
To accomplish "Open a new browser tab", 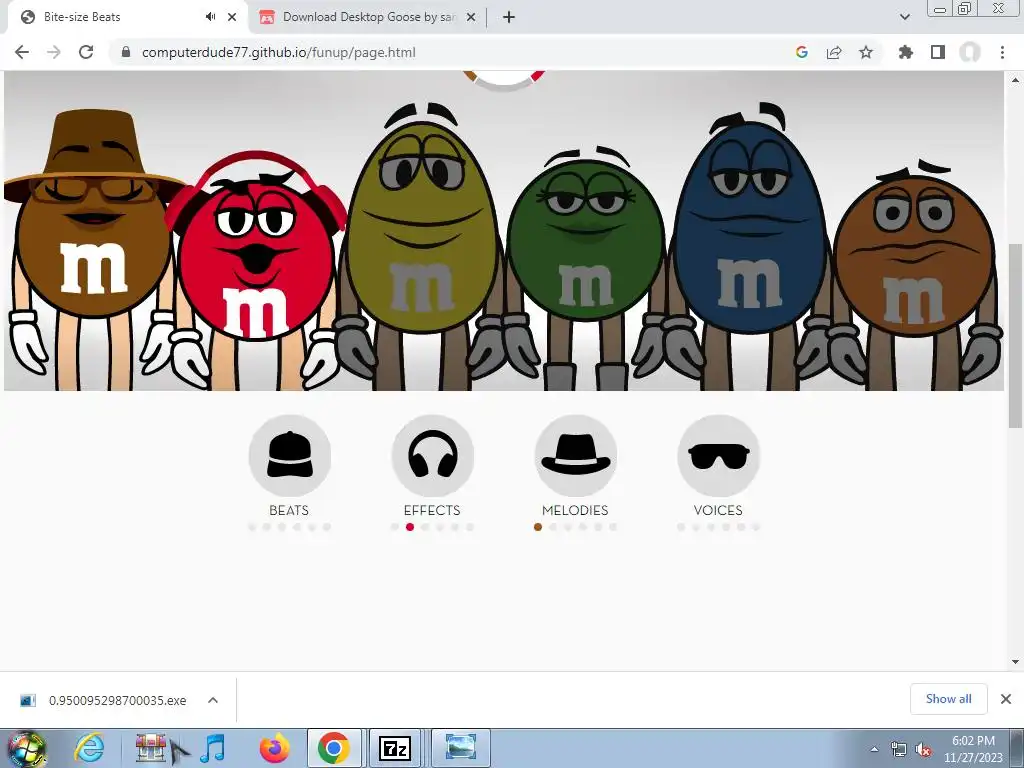I will coord(509,17).
